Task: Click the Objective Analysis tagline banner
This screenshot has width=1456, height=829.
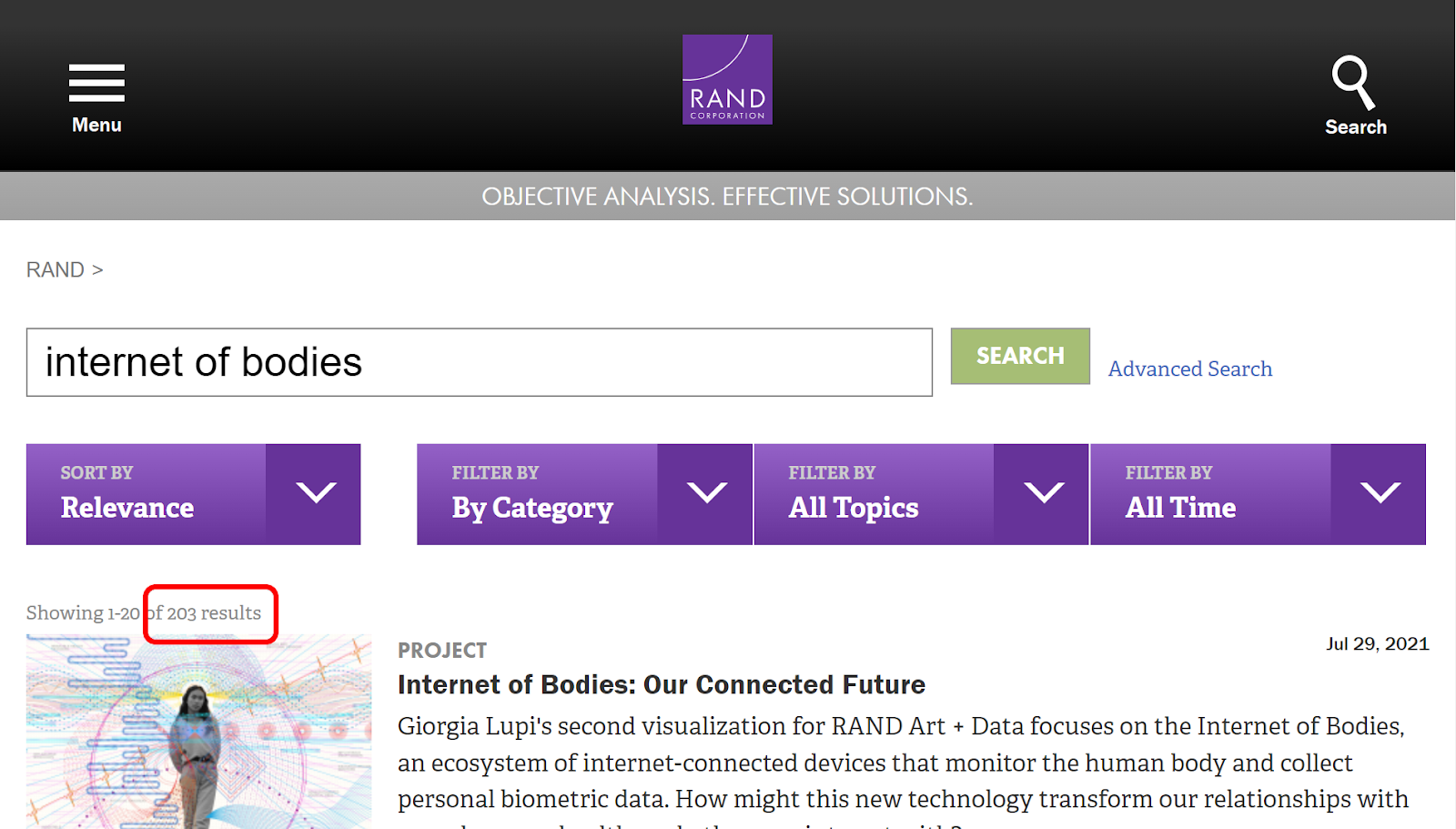Action: coord(727,197)
